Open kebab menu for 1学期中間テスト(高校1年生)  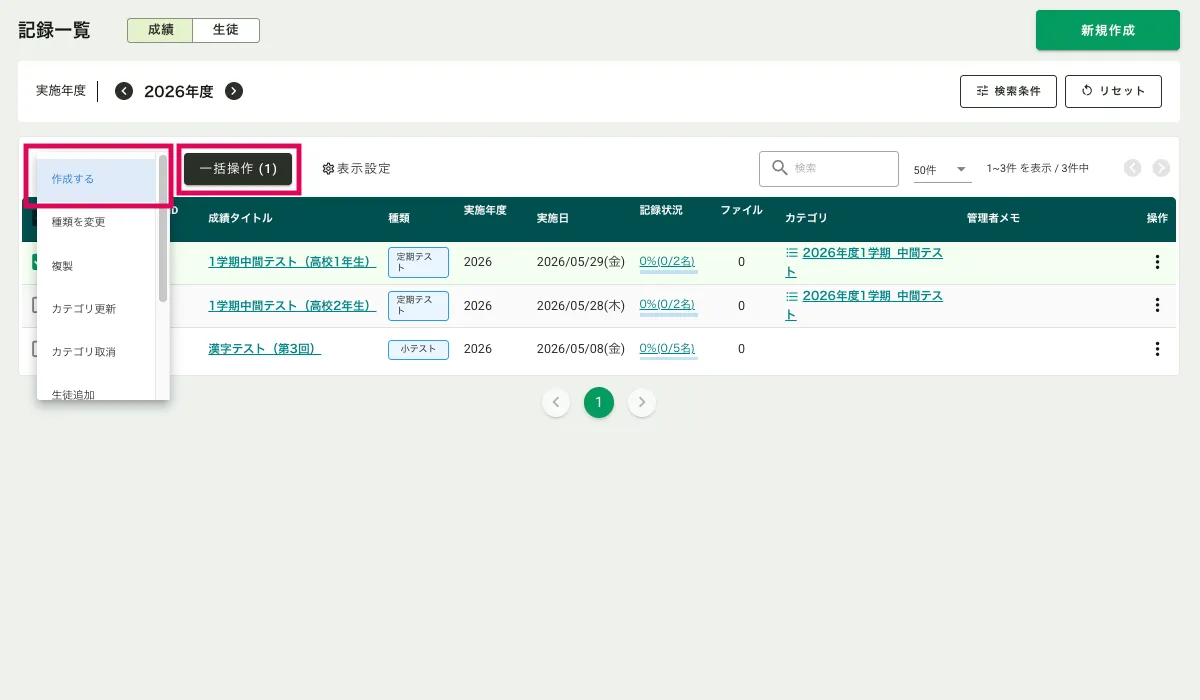(1157, 262)
